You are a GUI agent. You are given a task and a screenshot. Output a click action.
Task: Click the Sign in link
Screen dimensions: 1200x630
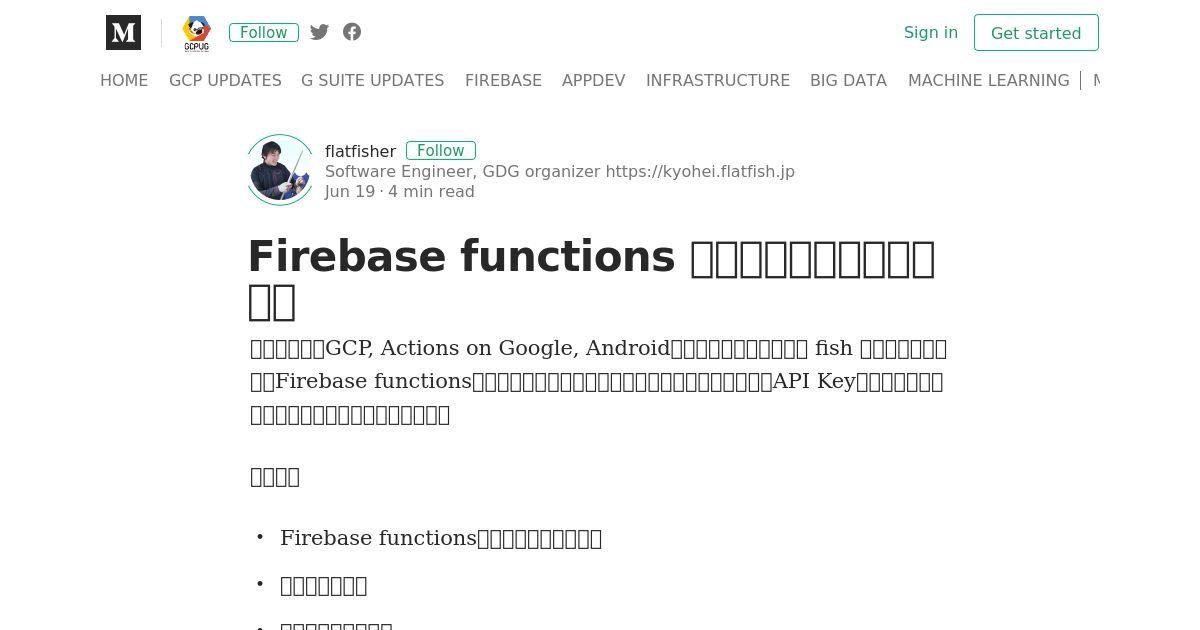(x=931, y=32)
